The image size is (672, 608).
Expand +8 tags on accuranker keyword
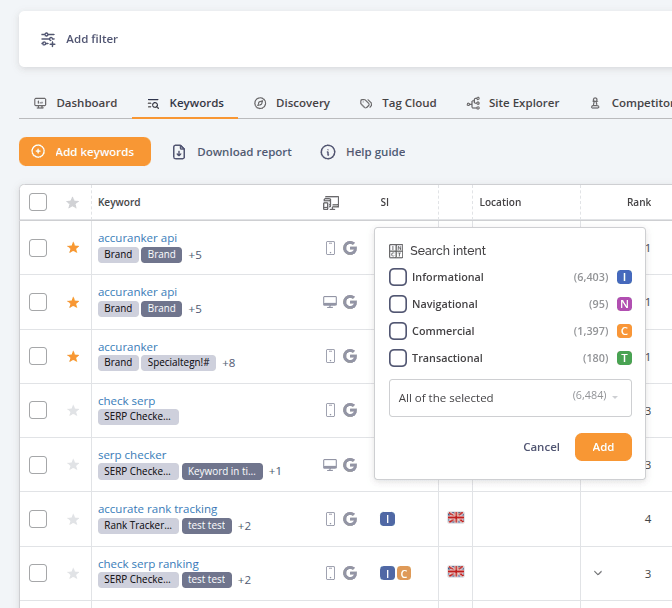[x=229, y=363]
